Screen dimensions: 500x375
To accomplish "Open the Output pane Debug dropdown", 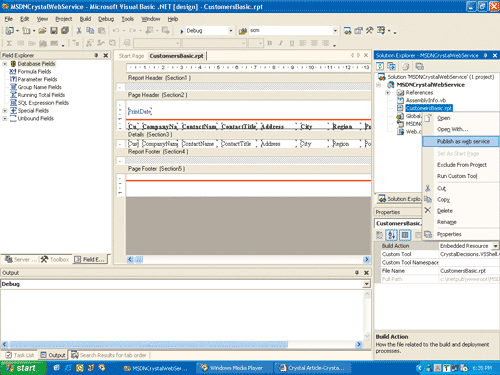I will pos(367,284).
